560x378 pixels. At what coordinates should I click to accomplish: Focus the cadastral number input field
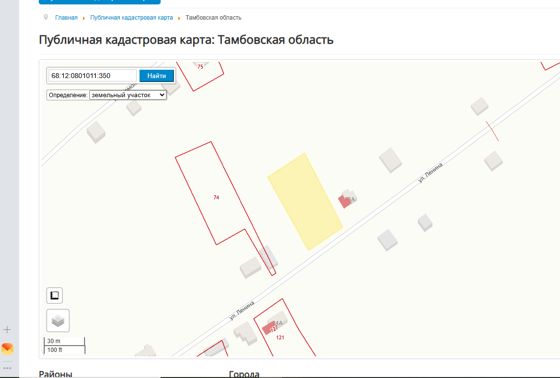pos(92,76)
